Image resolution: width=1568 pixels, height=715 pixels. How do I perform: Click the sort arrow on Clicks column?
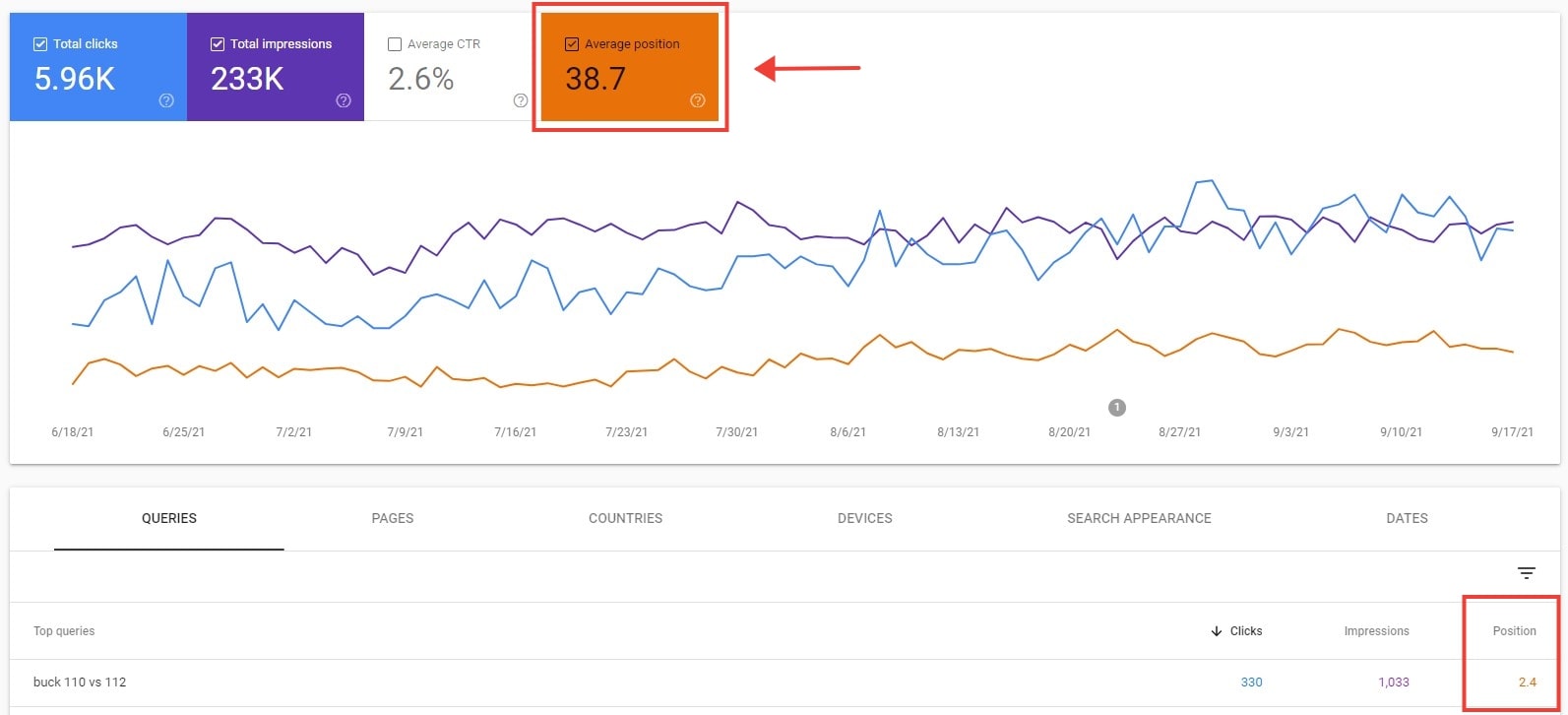[1218, 630]
